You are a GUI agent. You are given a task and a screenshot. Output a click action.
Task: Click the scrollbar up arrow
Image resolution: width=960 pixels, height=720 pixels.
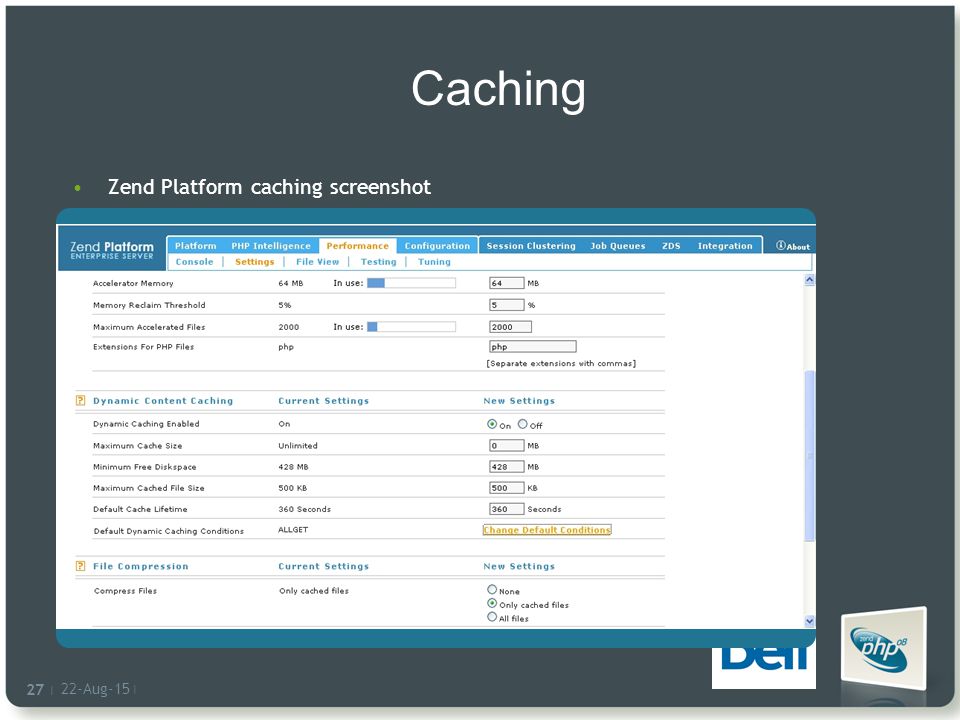coord(809,280)
